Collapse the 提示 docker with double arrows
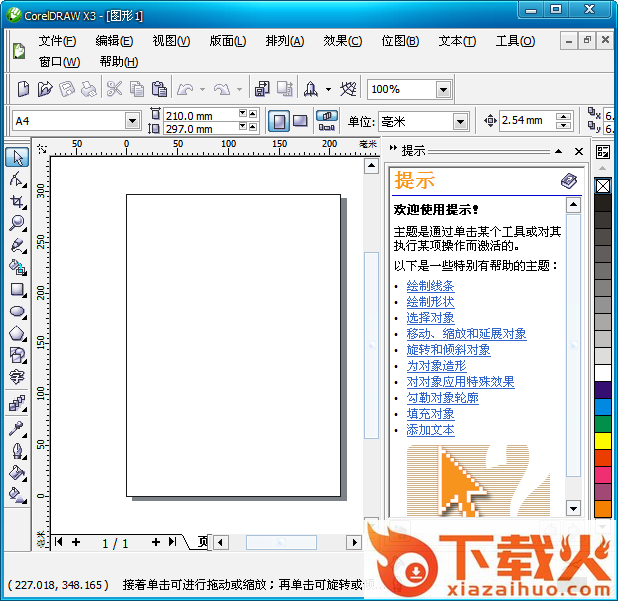Viewport: 618px width, 601px height. point(393,149)
